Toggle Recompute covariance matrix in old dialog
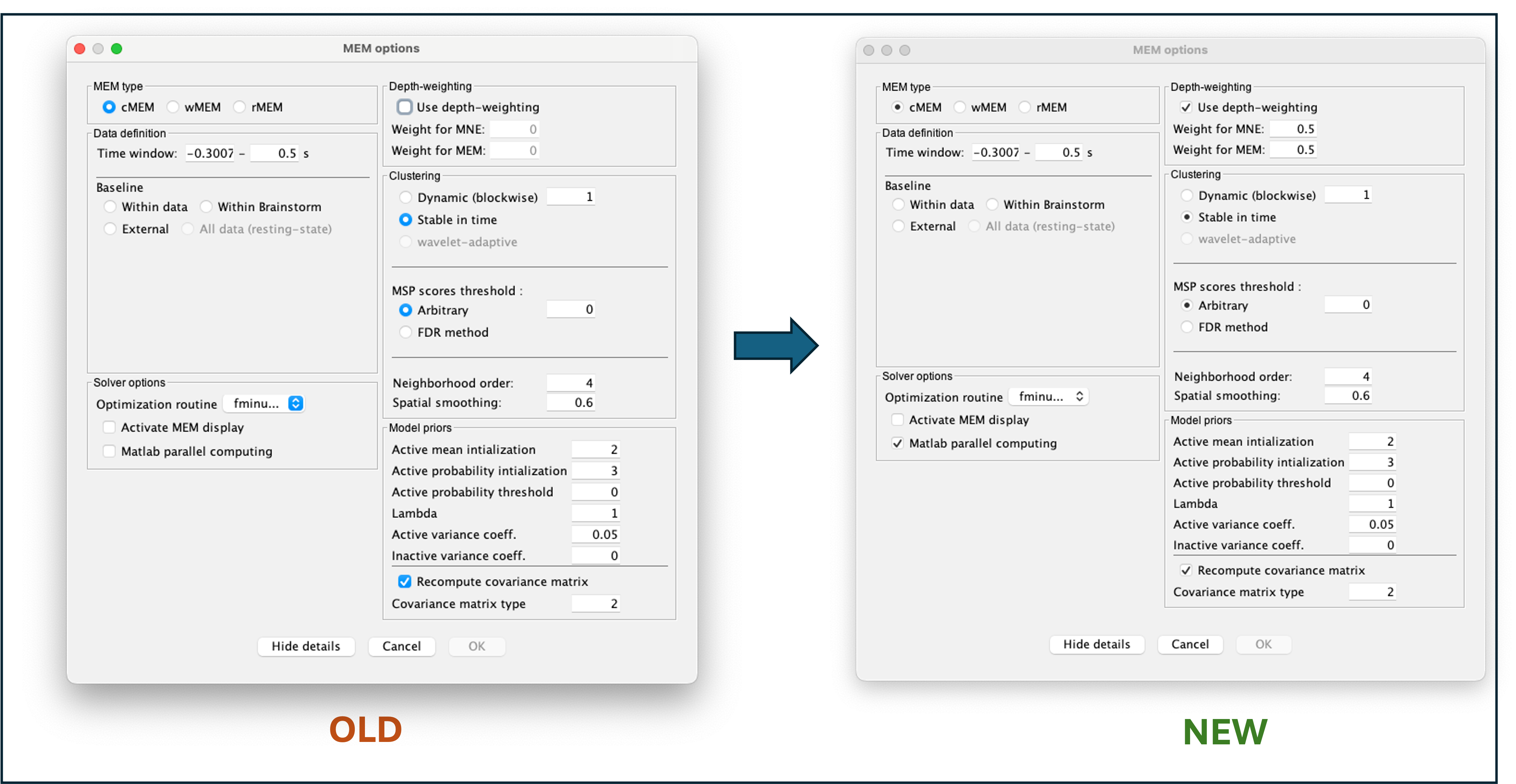 [x=404, y=582]
